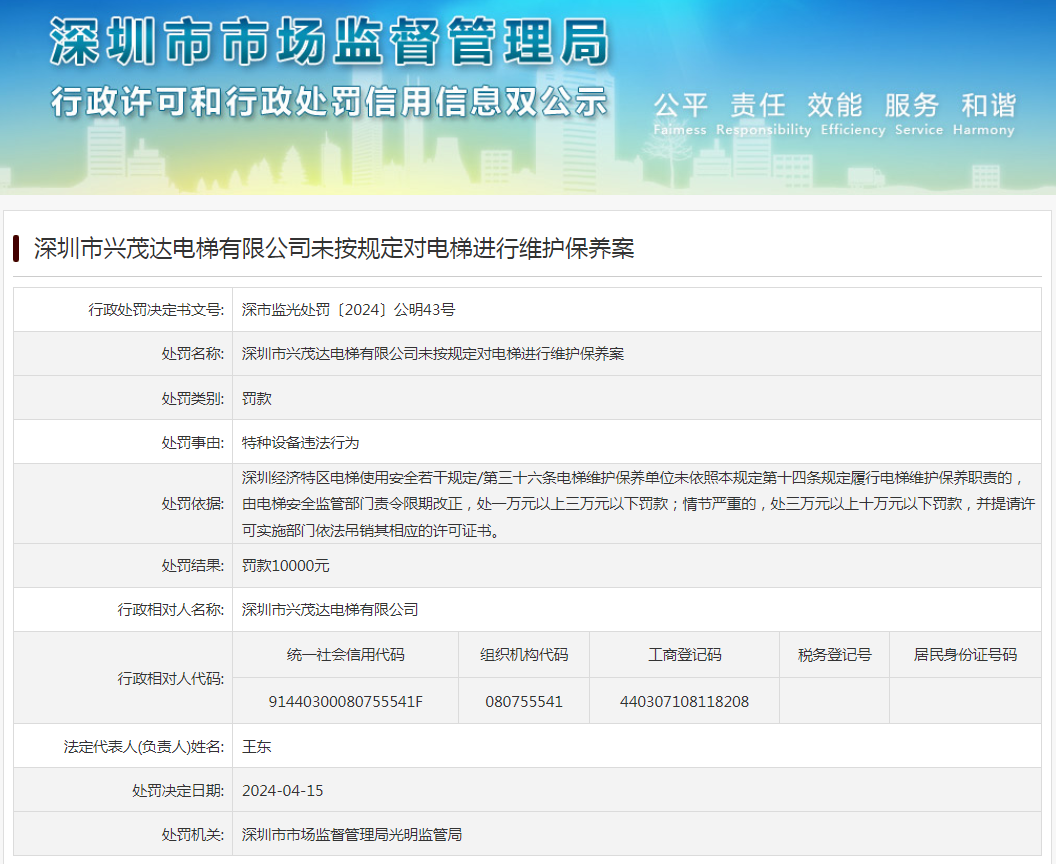Image resolution: width=1056 pixels, height=864 pixels.
Task: Click the column header 组织机构代码
Action: [524, 655]
